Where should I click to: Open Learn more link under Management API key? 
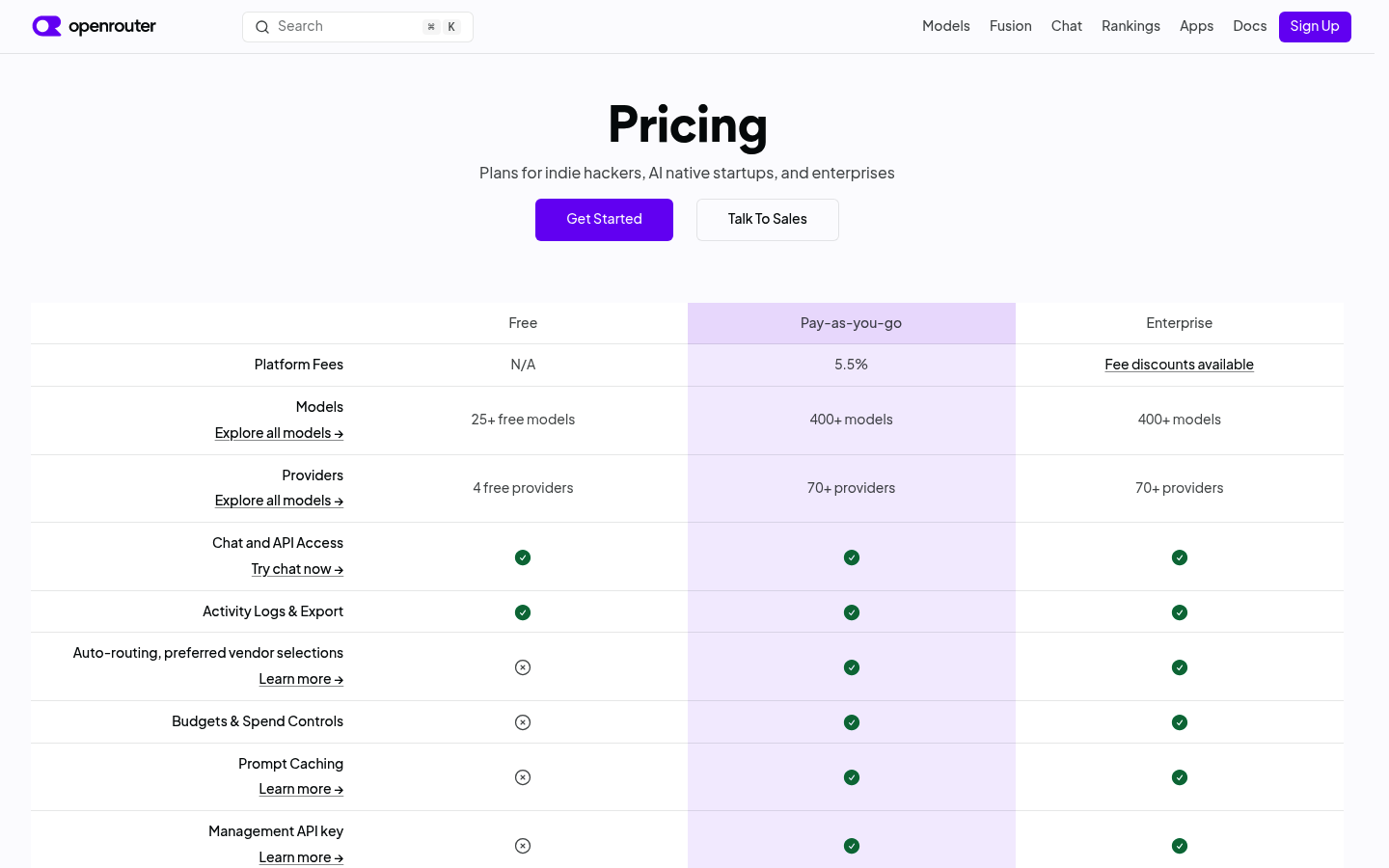(301, 857)
